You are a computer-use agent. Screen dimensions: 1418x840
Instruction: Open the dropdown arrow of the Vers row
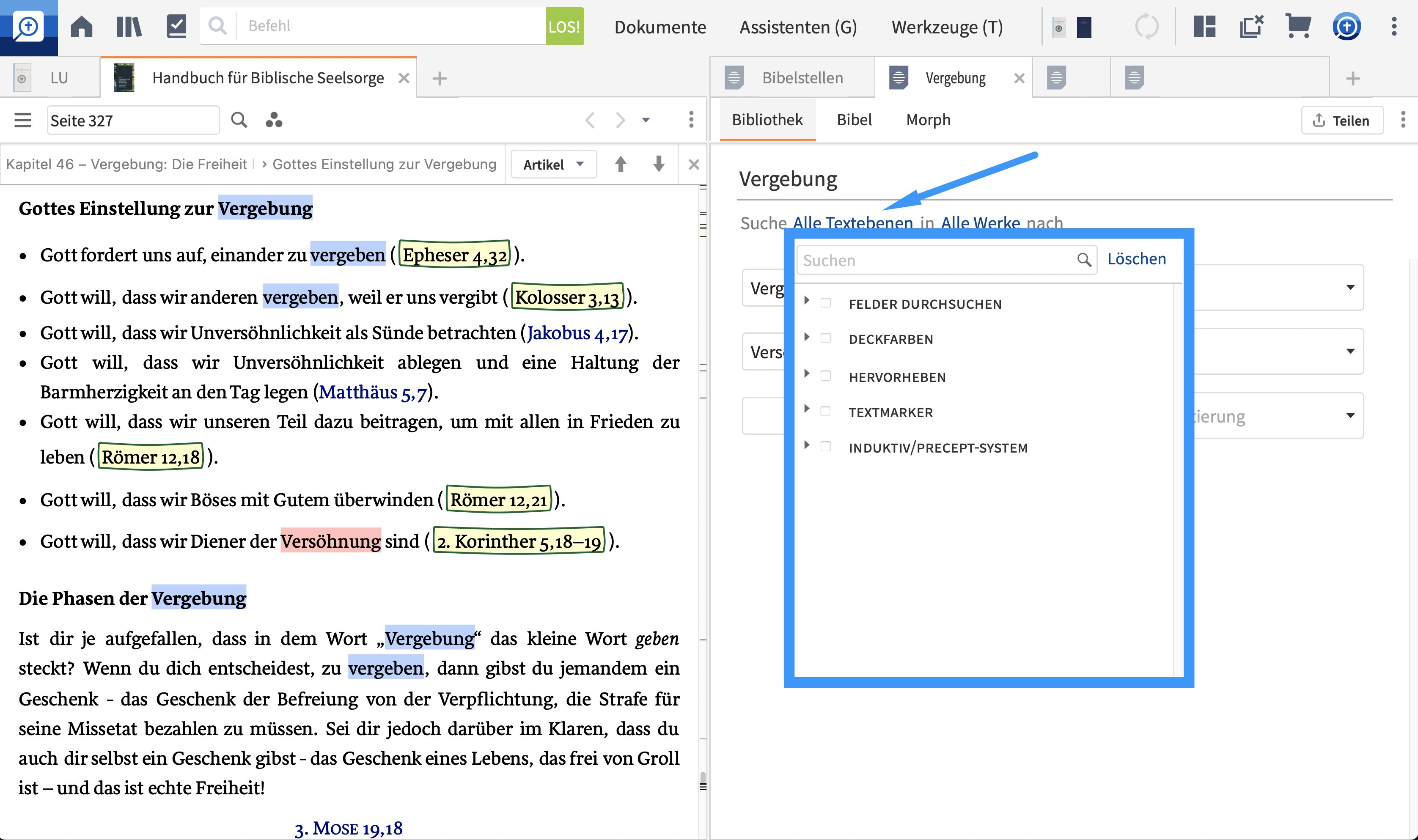[1350, 351]
